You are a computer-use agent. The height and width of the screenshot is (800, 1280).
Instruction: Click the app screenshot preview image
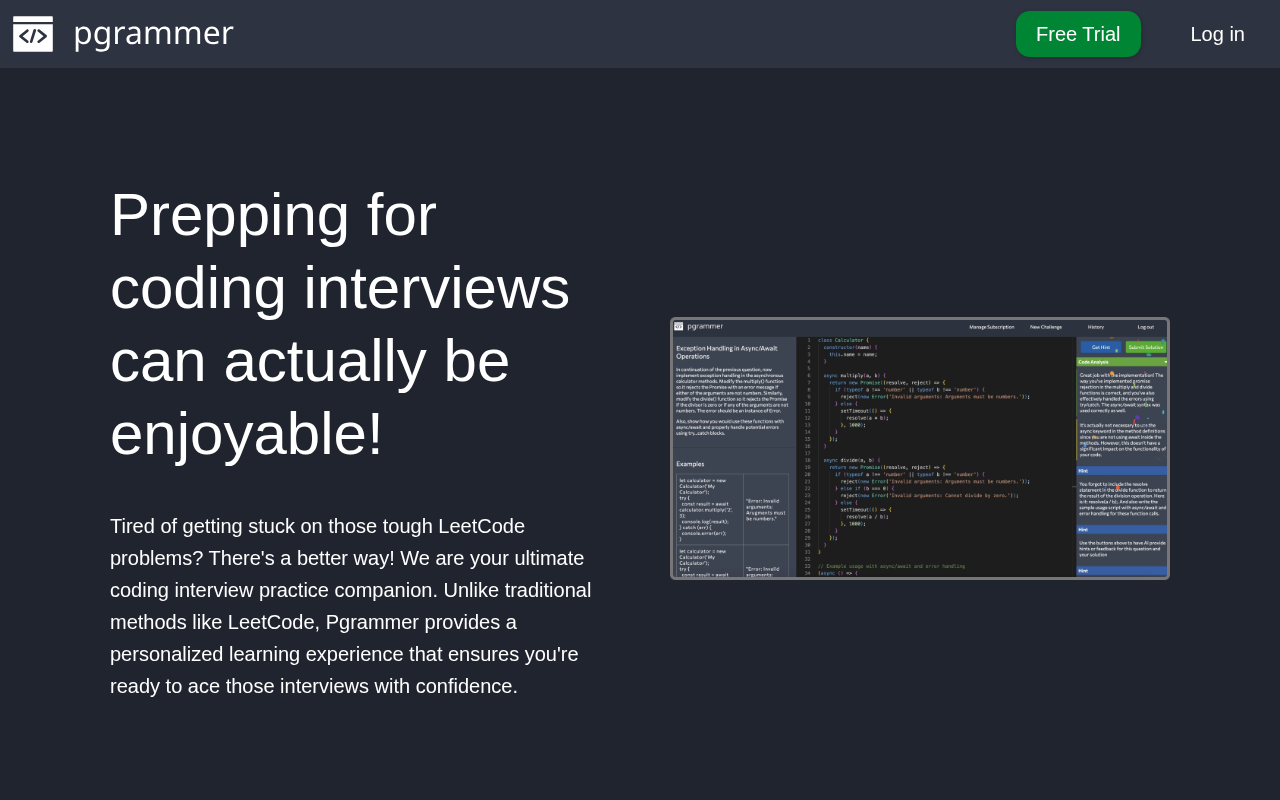point(920,448)
